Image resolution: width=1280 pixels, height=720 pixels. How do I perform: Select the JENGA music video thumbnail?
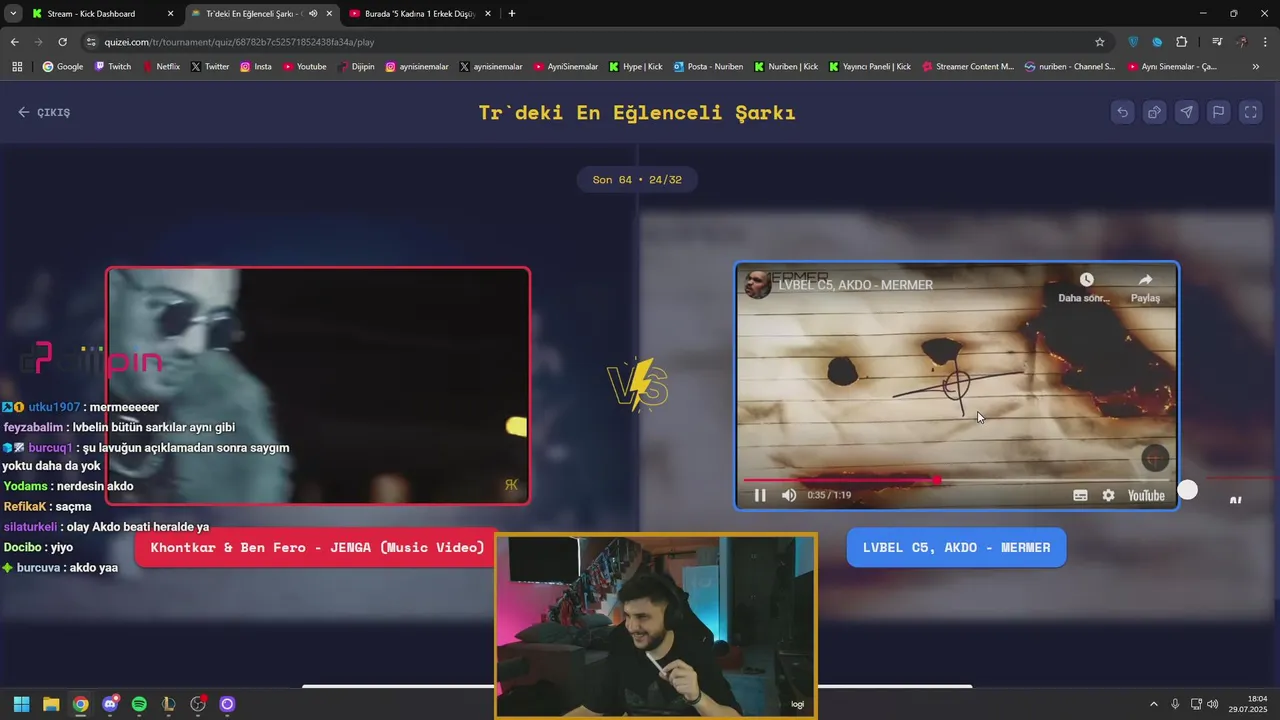pos(318,385)
